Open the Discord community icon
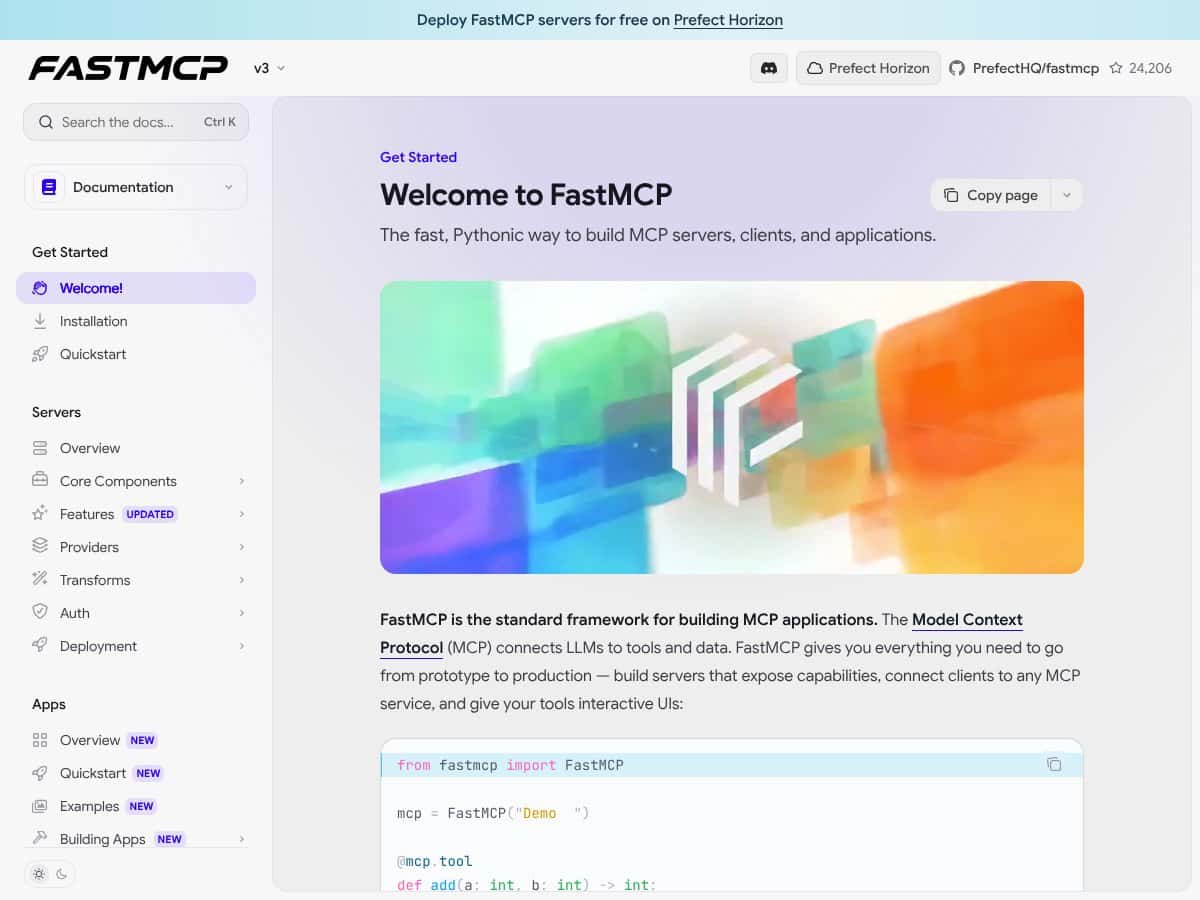1200x900 pixels. point(768,67)
